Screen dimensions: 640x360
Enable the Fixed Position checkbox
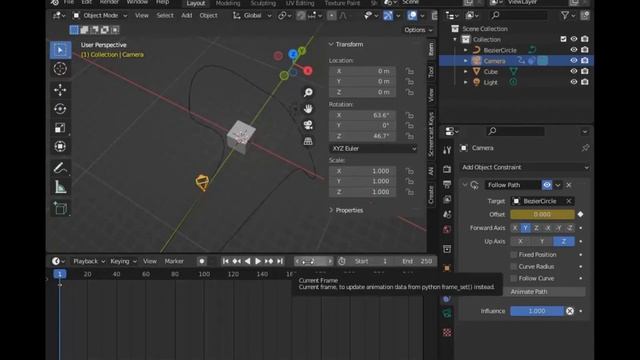pos(514,255)
